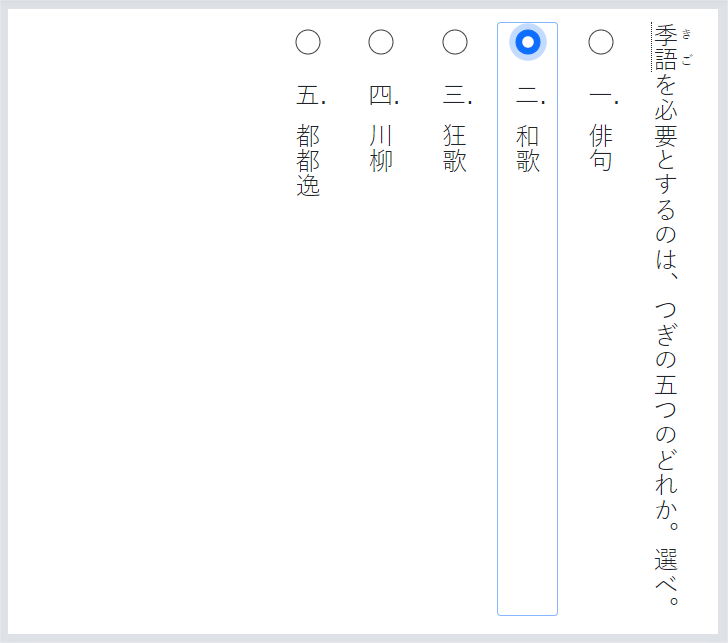Screen dimensions: 728x643
Task: Click the underlined word 季語 in question
Action: (x=666, y=46)
